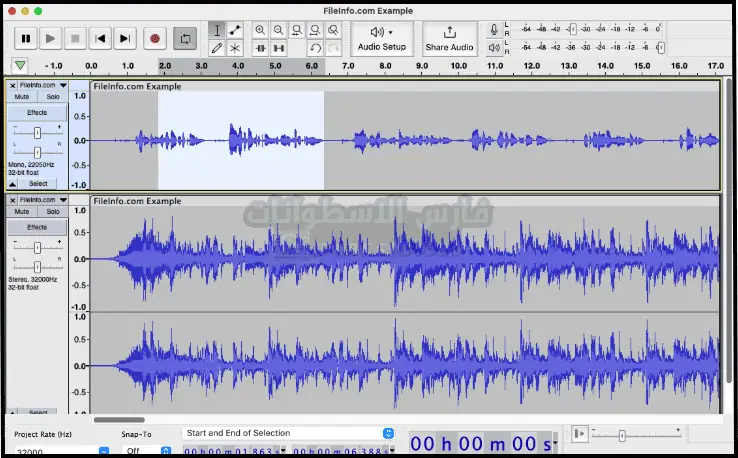Choose the Draw (pencil) tool
Screen dimensions: 738x458
(217, 48)
